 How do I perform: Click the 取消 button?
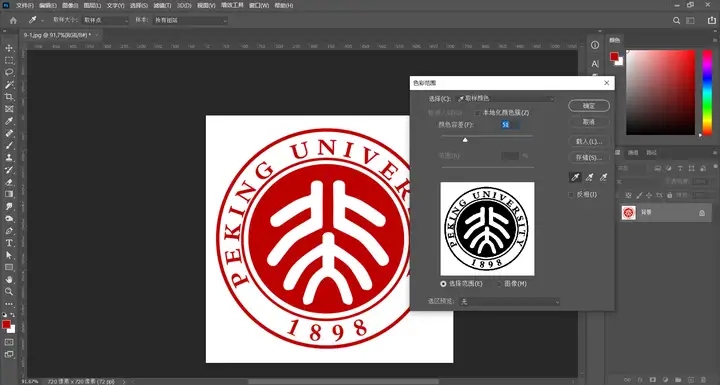pyautogui.click(x=589, y=122)
